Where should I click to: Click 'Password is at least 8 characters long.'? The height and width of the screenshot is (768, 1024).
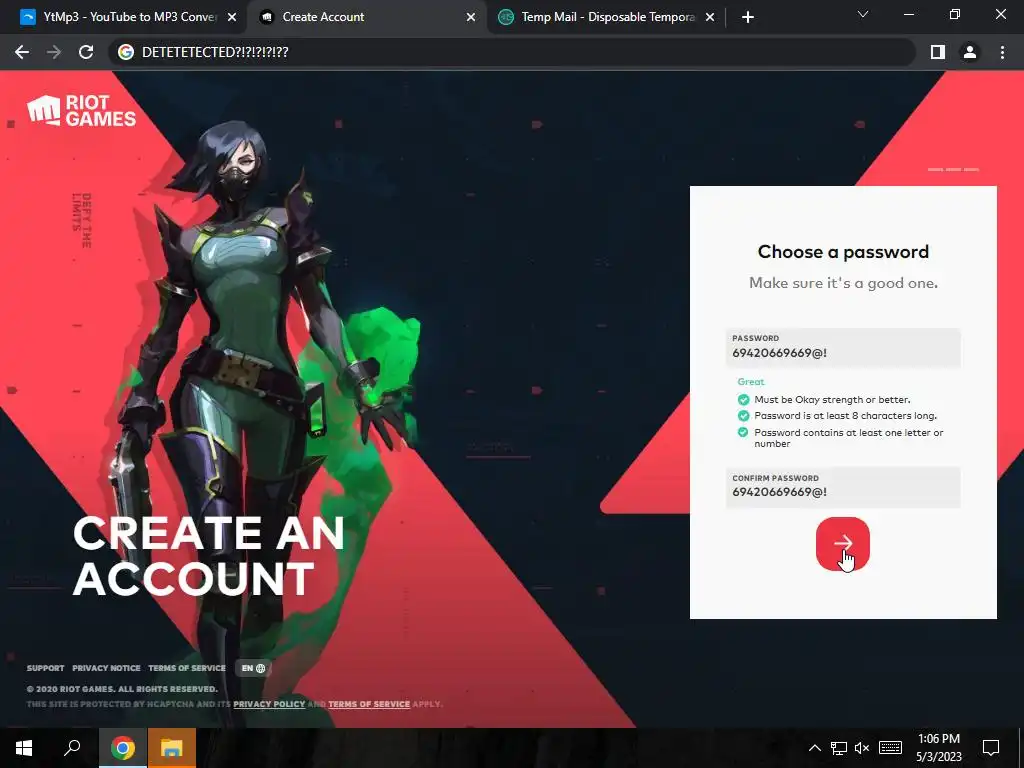[846, 415]
